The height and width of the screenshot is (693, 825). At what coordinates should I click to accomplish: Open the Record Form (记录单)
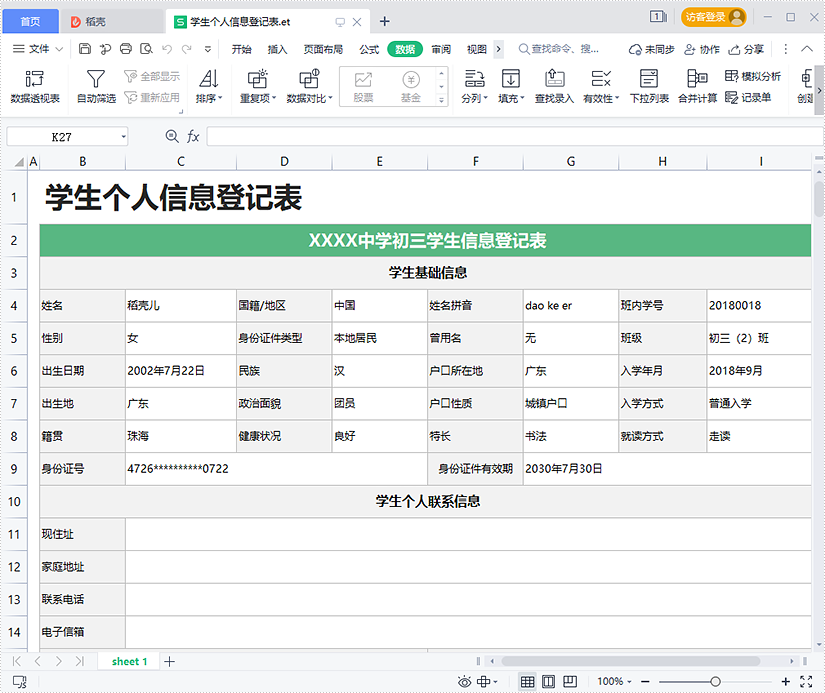(x=748, y=97)
